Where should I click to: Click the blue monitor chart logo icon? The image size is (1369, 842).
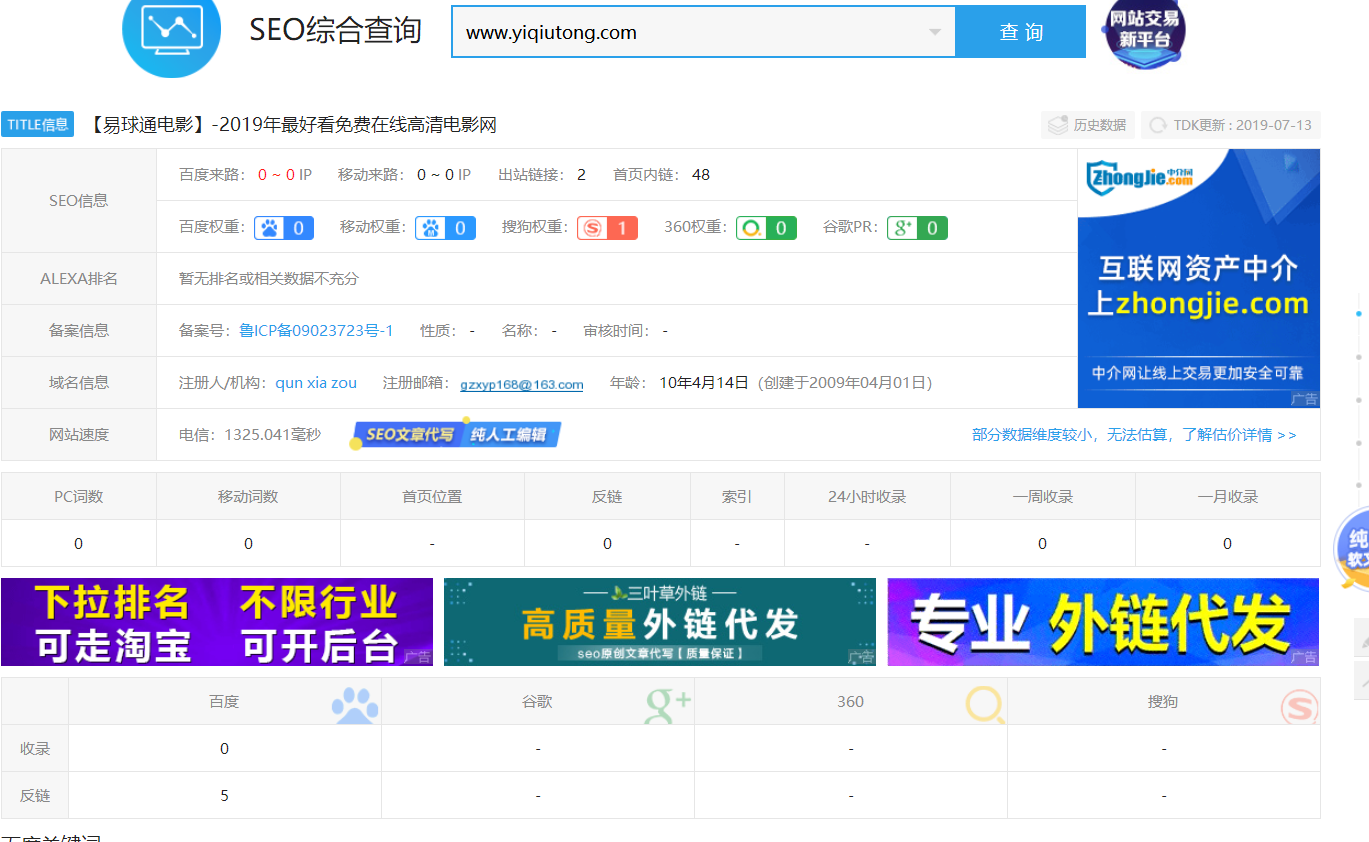point(171,30)
